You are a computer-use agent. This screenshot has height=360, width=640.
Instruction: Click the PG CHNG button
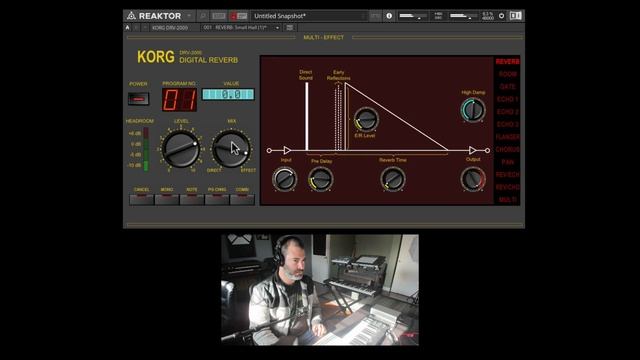217,199
